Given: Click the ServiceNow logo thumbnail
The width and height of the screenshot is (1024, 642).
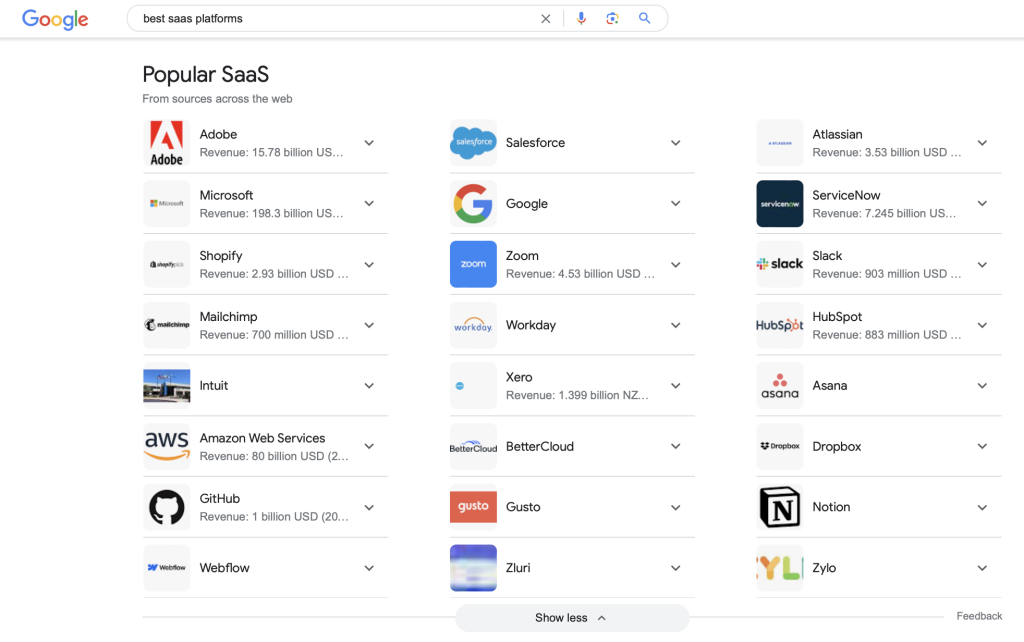Looking at the screenshot, I should coord(780,204).
